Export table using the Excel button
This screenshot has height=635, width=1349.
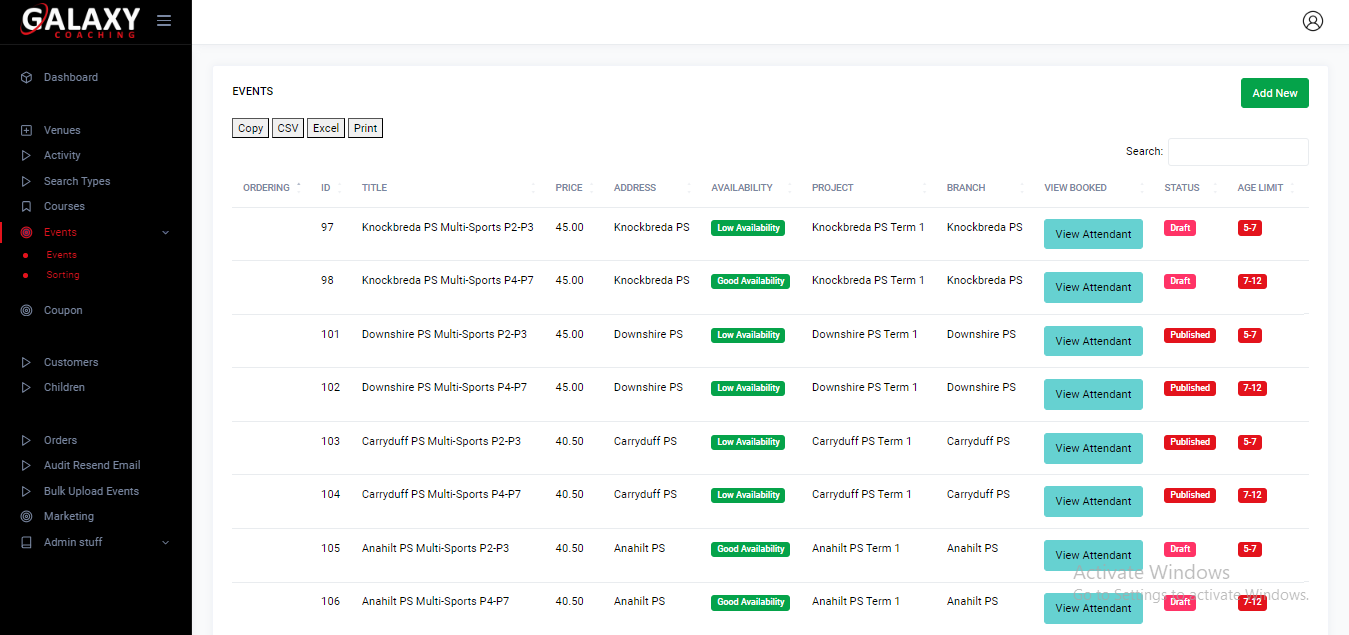tap(326, 128)
